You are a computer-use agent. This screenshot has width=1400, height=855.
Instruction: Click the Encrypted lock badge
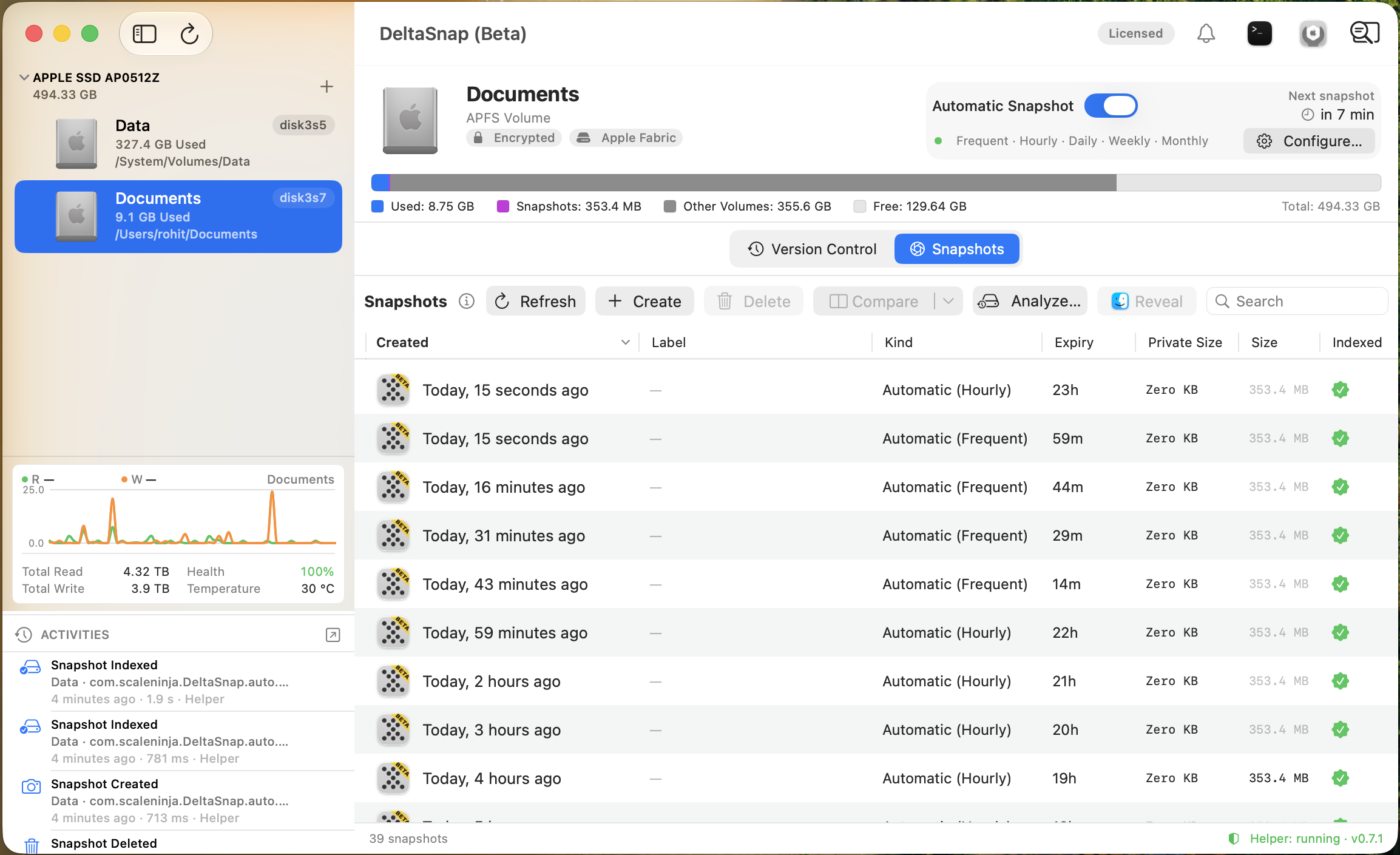[513, 138]
